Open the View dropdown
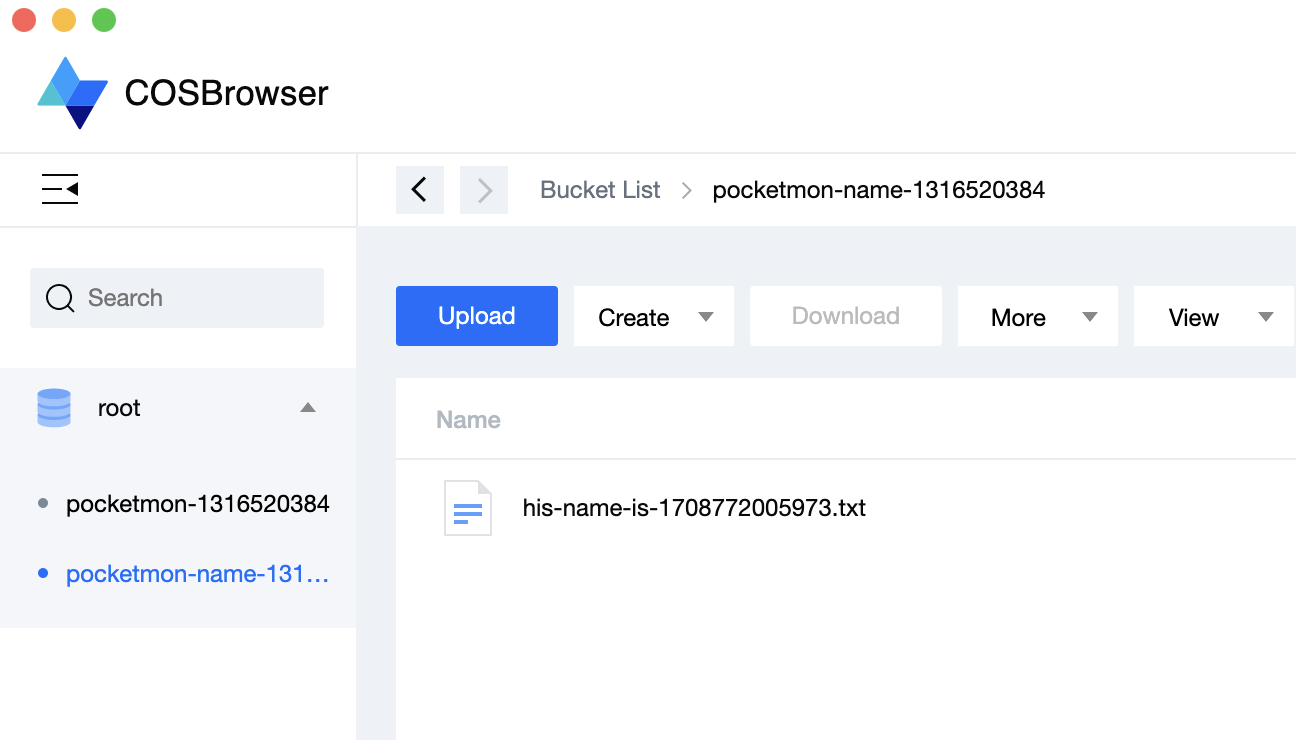This screenshot has width=1296, height=740. click(1214, 317)
